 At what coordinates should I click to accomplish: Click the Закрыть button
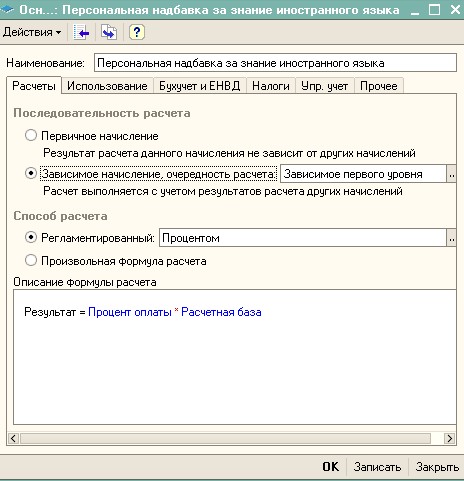click(x=437, y=467)
